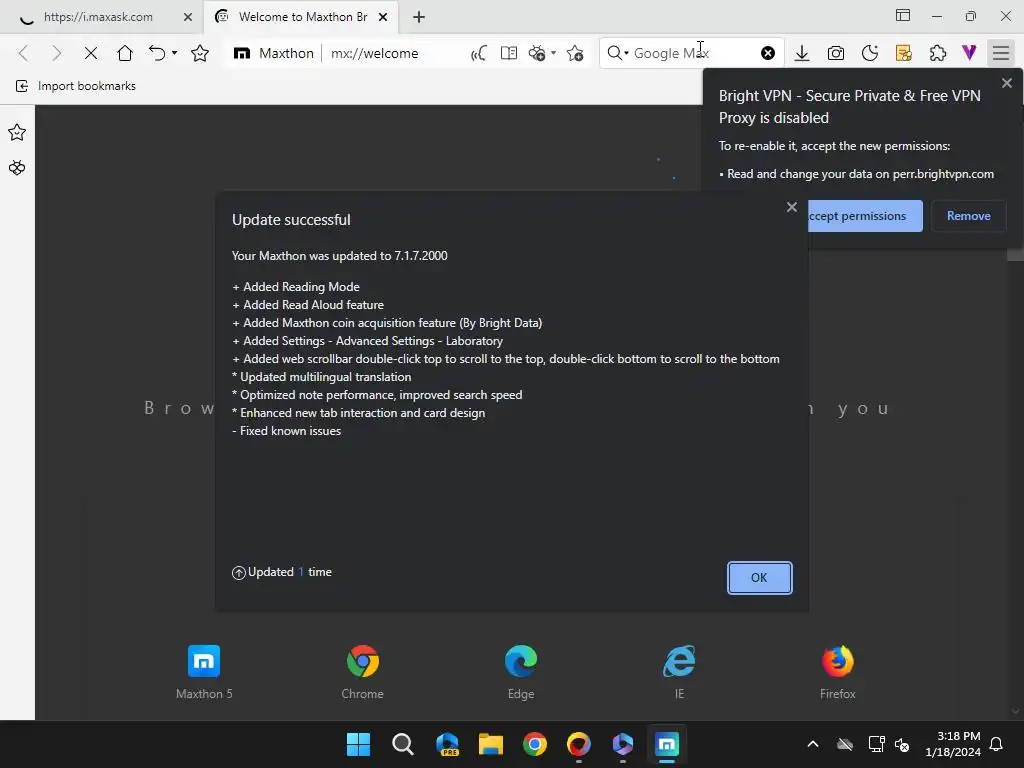1024x768 pixels.
Task: Click the Google search input box
Action: pyautogui.click(x=694, y=53)
